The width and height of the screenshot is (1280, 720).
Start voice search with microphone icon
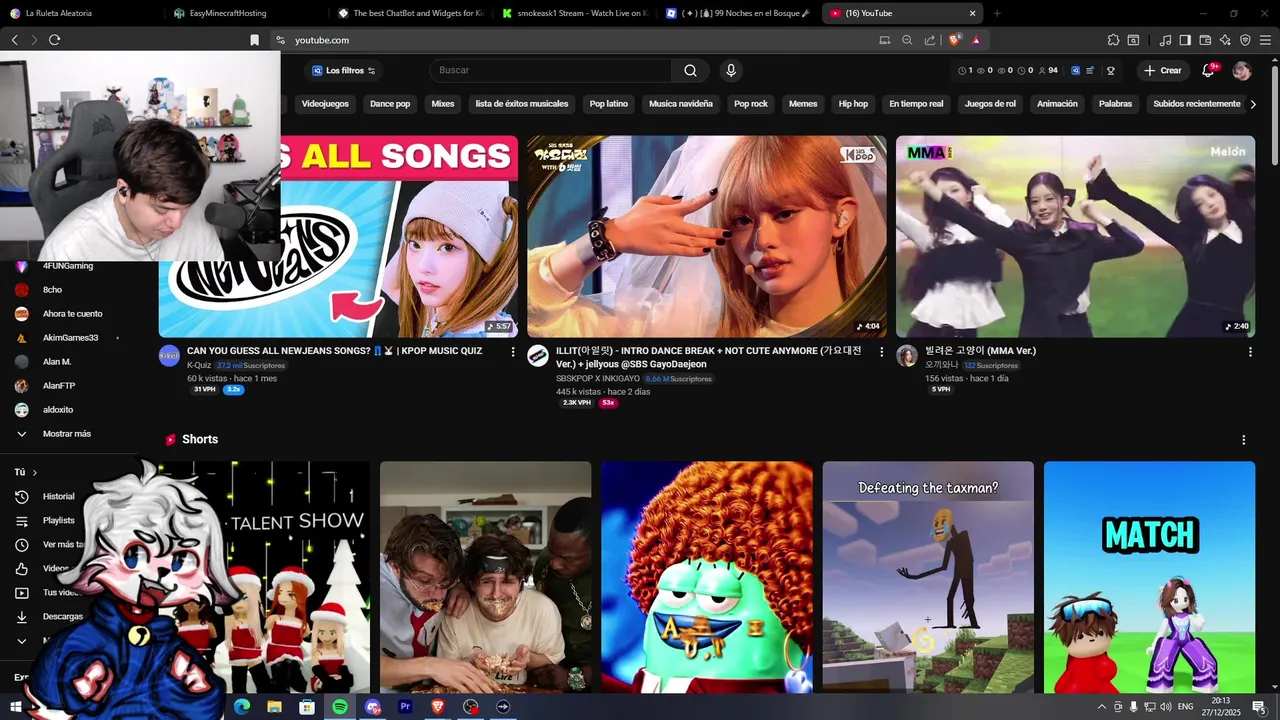(x=731, y=70)
